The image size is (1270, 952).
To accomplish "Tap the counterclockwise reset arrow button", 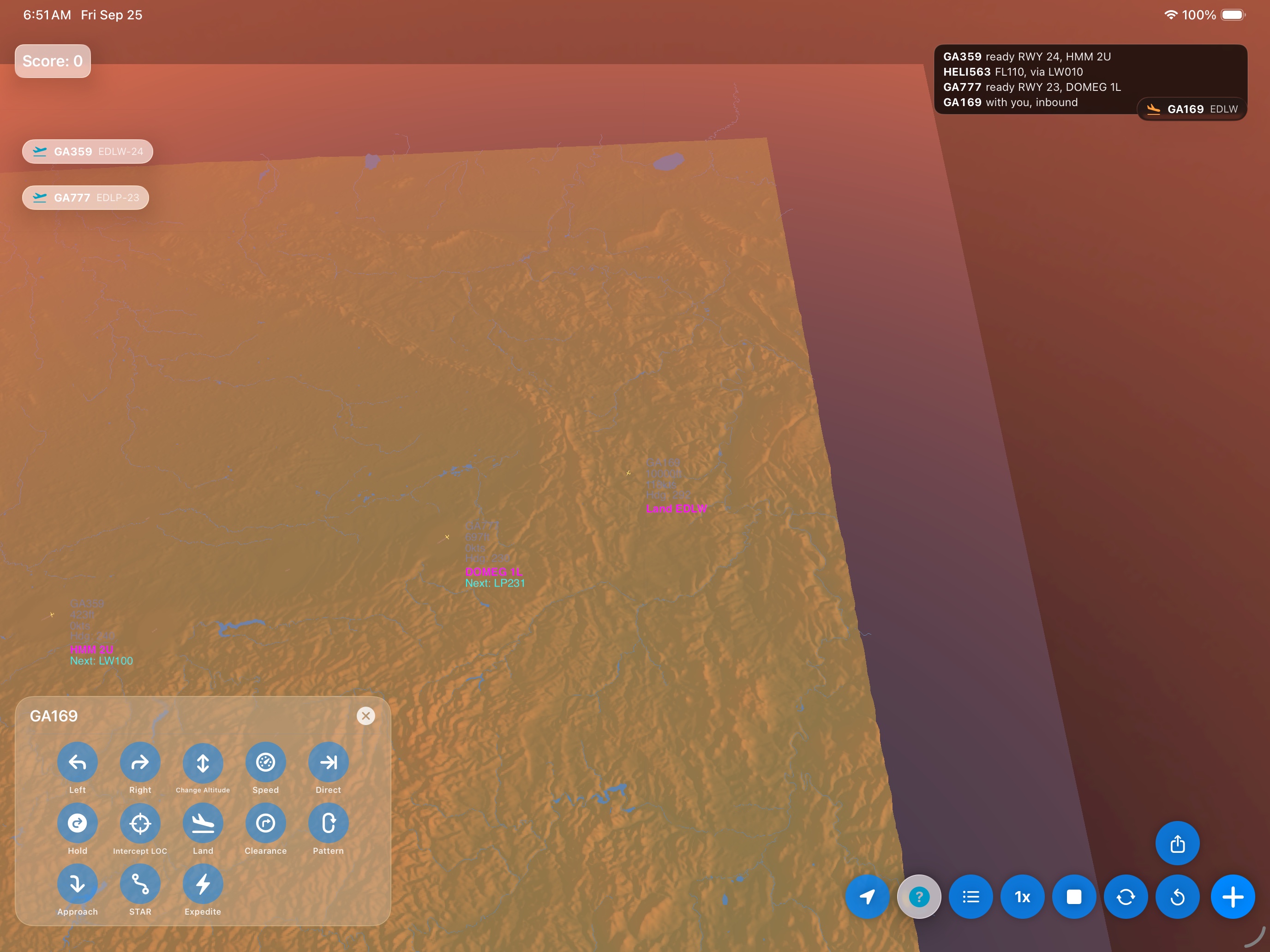I will tap(1178, 896).
